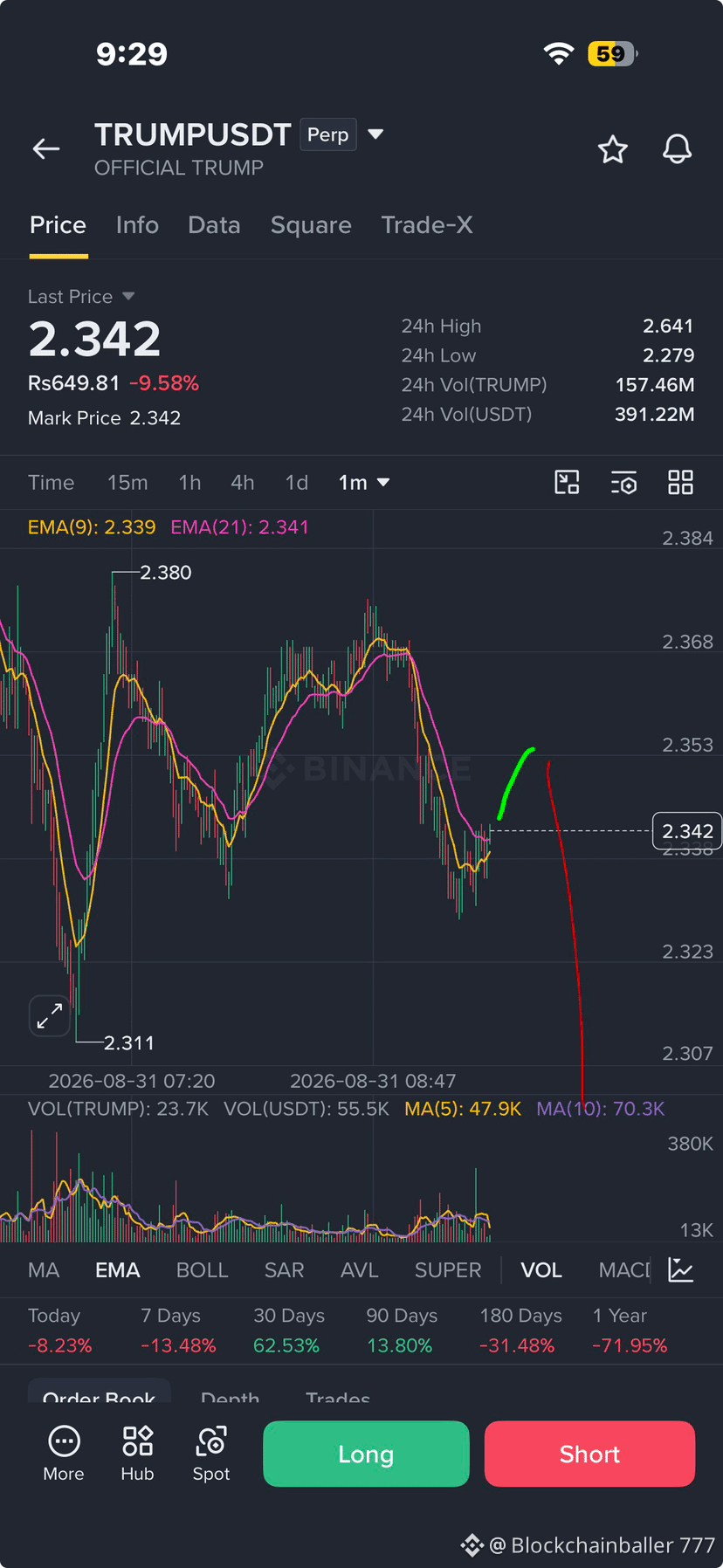723x1568 pixels.
Task: Switch to the Data tab
Action: click(214, 225)
